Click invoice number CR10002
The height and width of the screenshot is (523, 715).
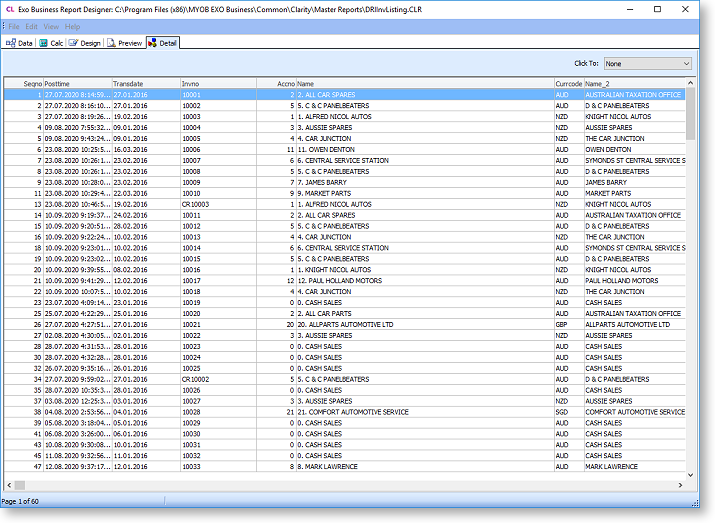[195, 379]
